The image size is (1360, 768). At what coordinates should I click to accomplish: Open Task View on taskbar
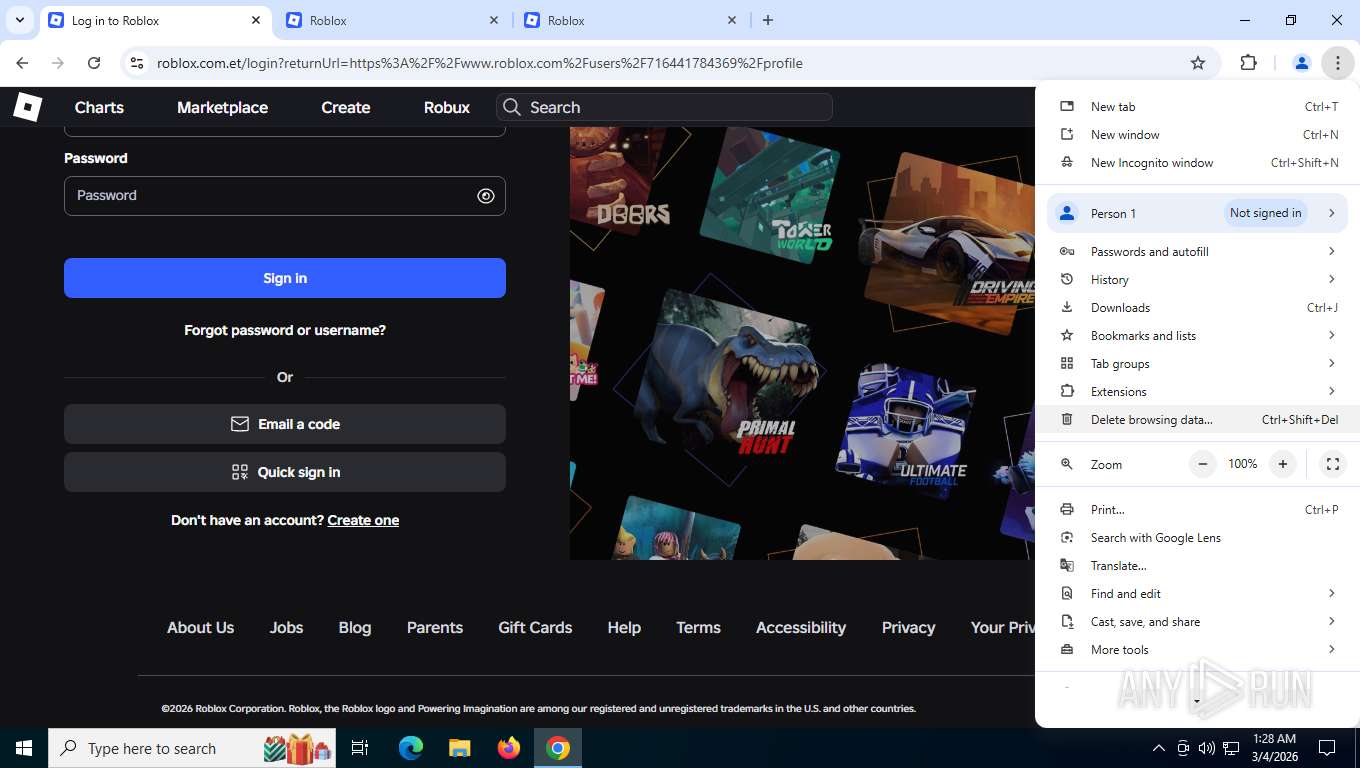click(x=361, y=748)
